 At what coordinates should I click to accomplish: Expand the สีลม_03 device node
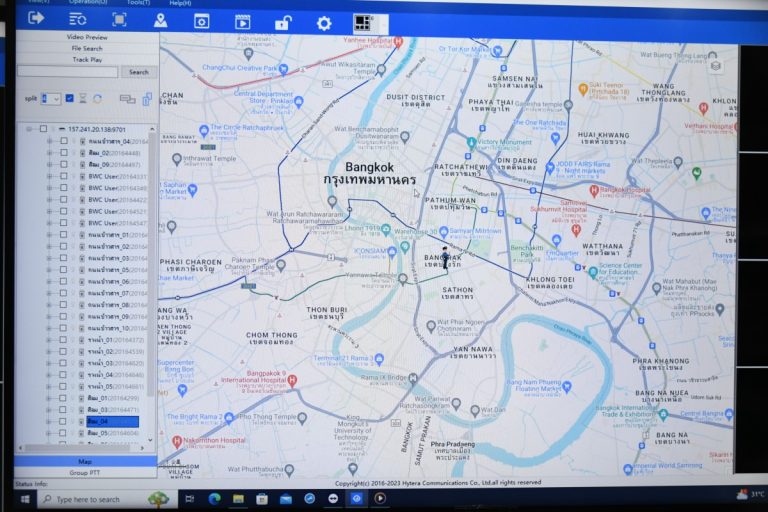[x=49, y=410]
